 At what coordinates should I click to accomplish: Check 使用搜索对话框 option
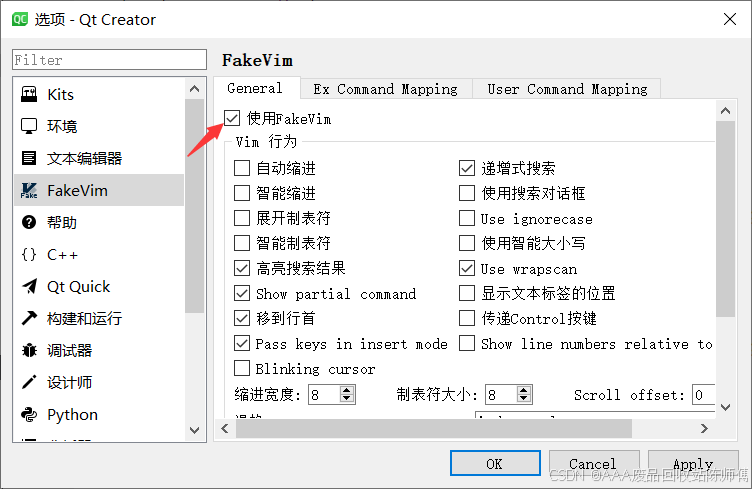point(467,193)
